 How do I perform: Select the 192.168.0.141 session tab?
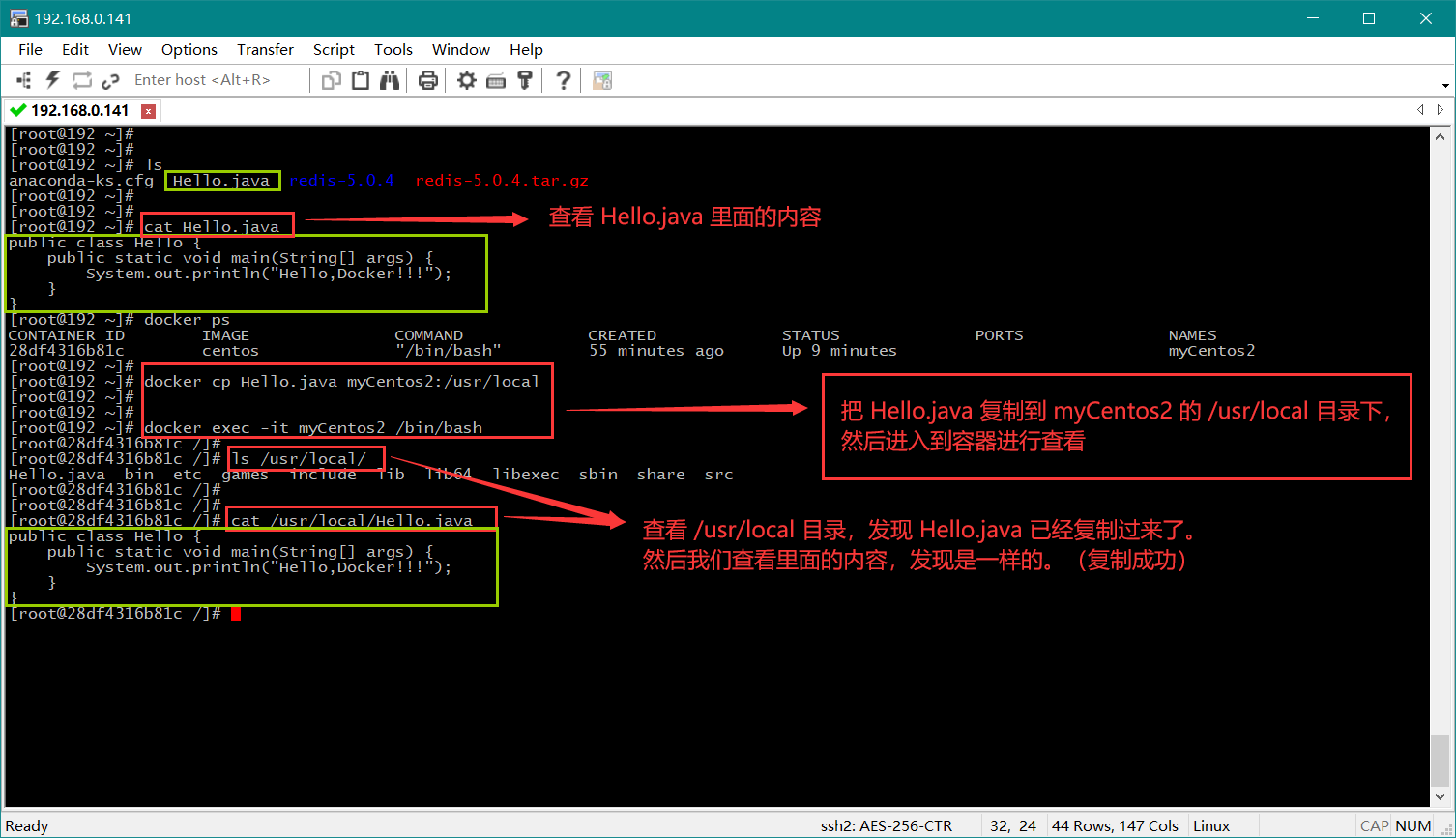tap(79, 110)
